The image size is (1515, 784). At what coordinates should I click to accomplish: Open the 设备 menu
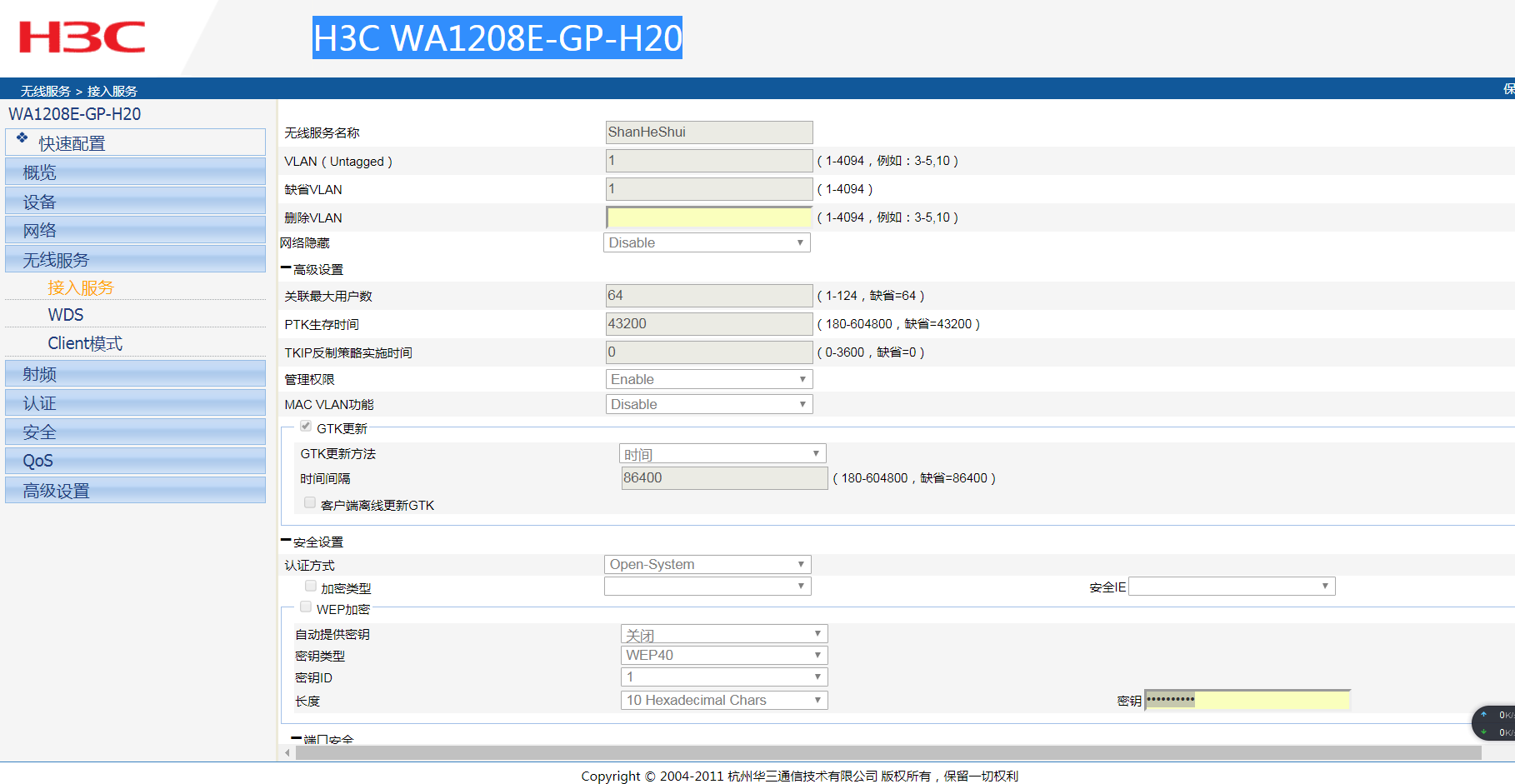point(135,201)
